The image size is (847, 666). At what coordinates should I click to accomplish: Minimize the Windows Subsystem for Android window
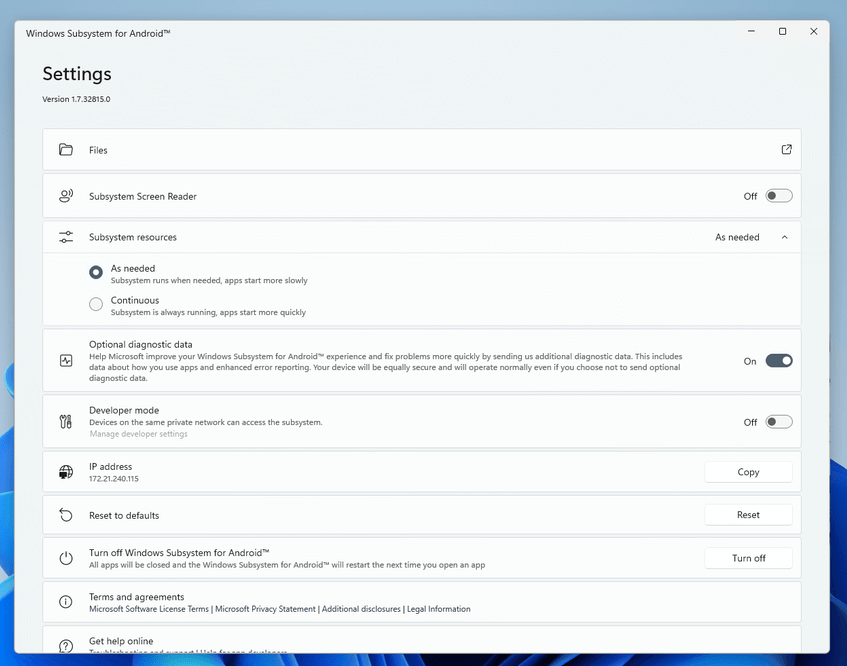[751, 31]
